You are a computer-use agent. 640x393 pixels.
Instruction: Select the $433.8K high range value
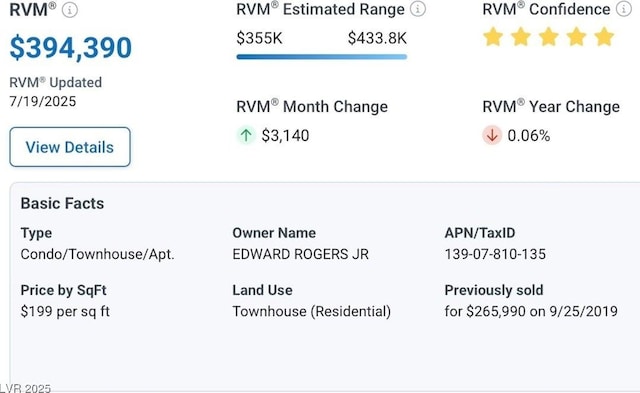[377, 38]
